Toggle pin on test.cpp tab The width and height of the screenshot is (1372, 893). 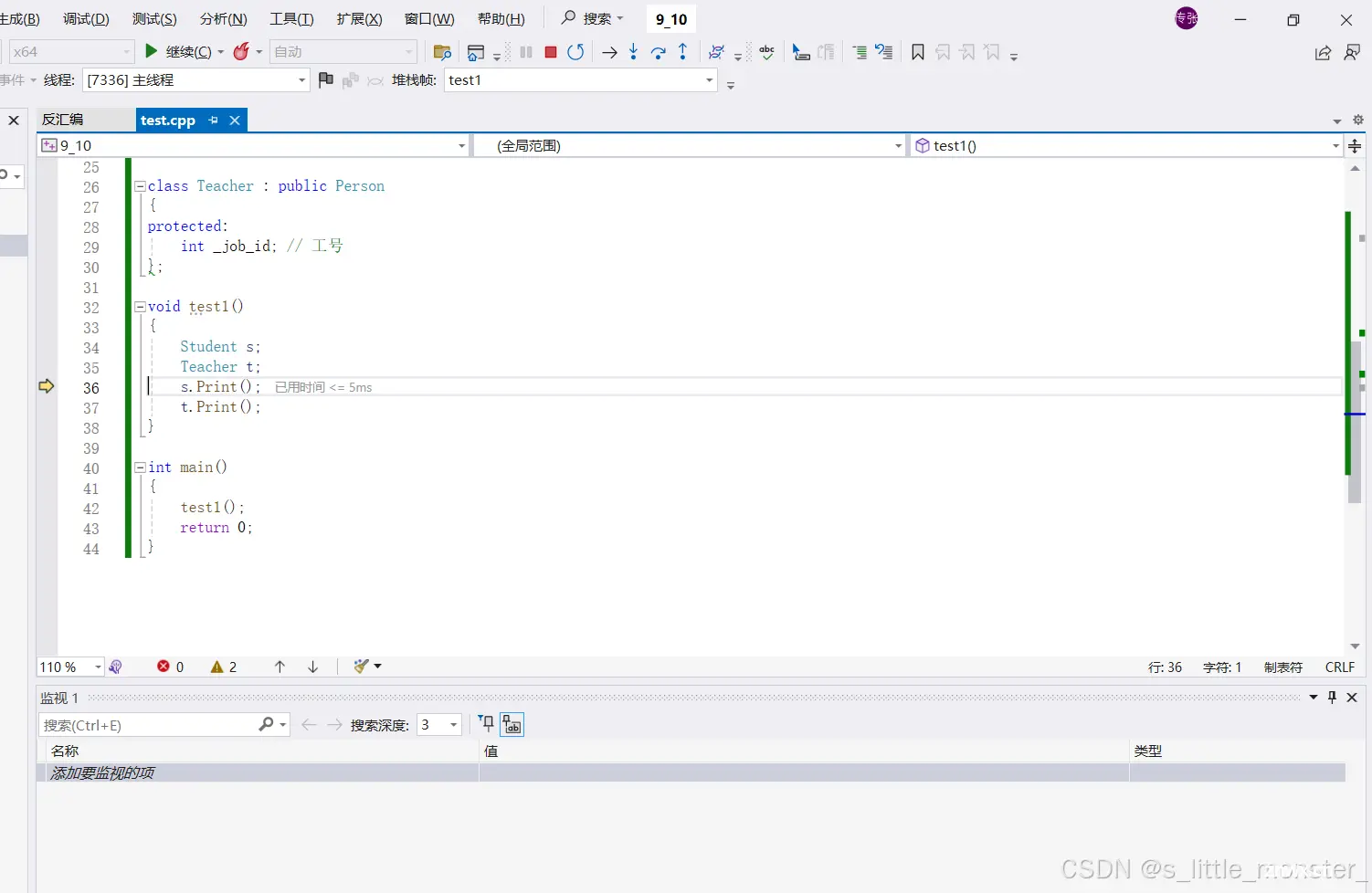pyautogui.click(x=213, y=120)
